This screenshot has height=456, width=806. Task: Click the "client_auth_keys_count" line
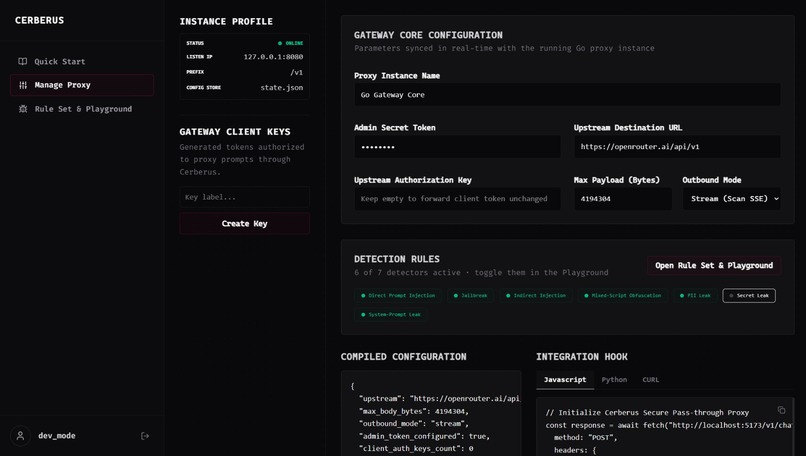click(x=416, y=448)
